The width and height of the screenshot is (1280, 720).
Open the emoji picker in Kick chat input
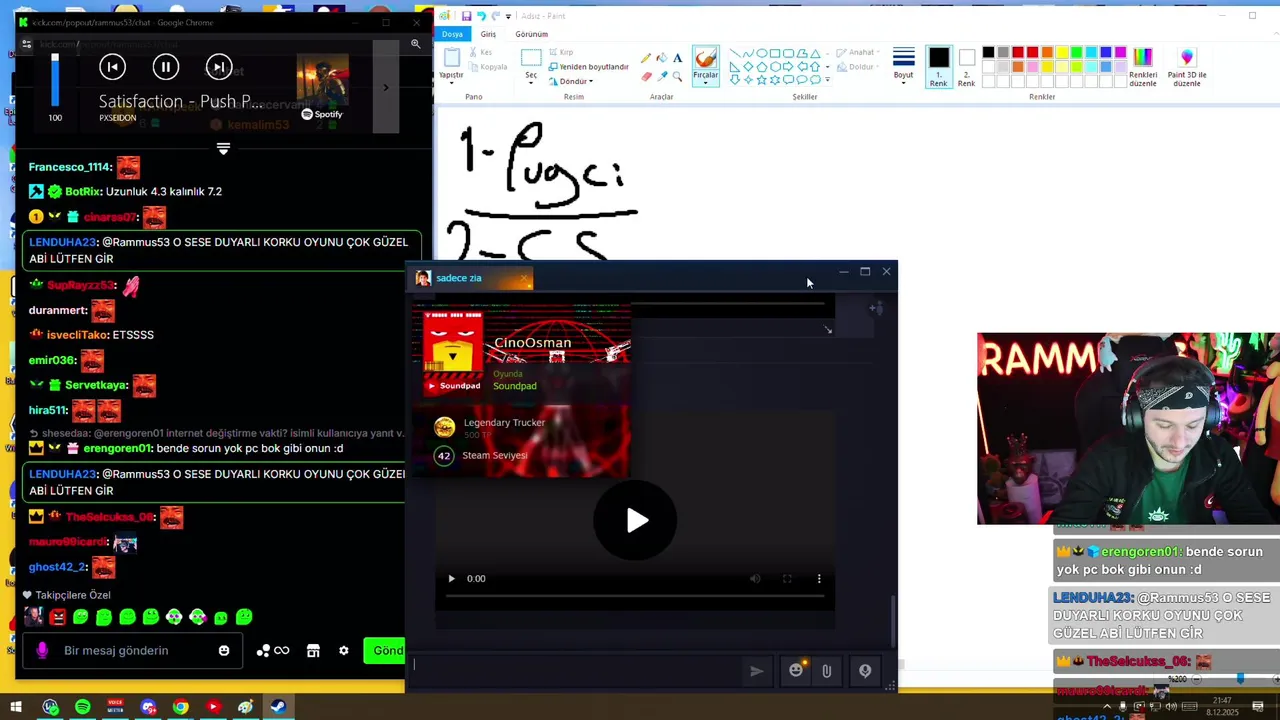pyautogui.click(x=224, y=650)
